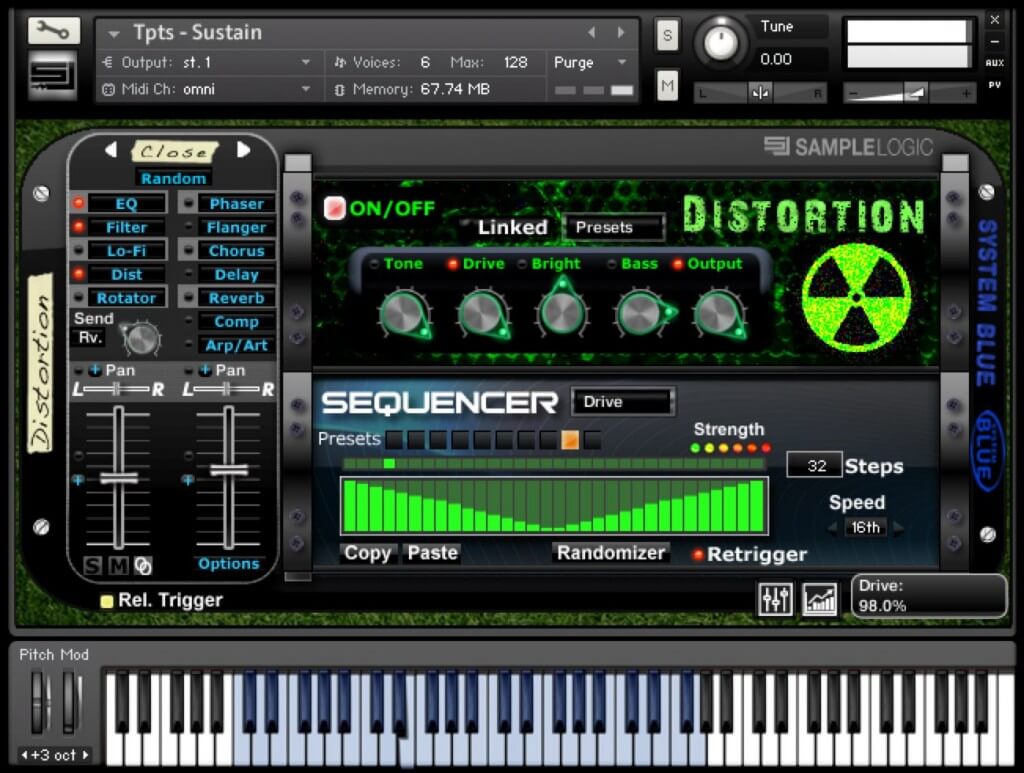
Task: Adjust the Tone knob
Action: tap(404, 315)
